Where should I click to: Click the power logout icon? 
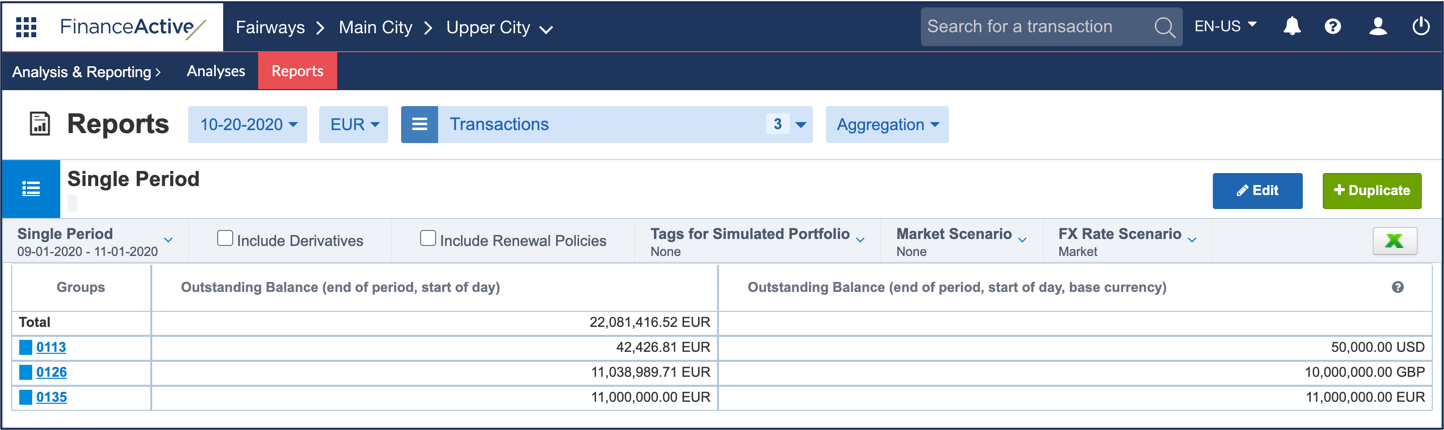click(1421, 27)
